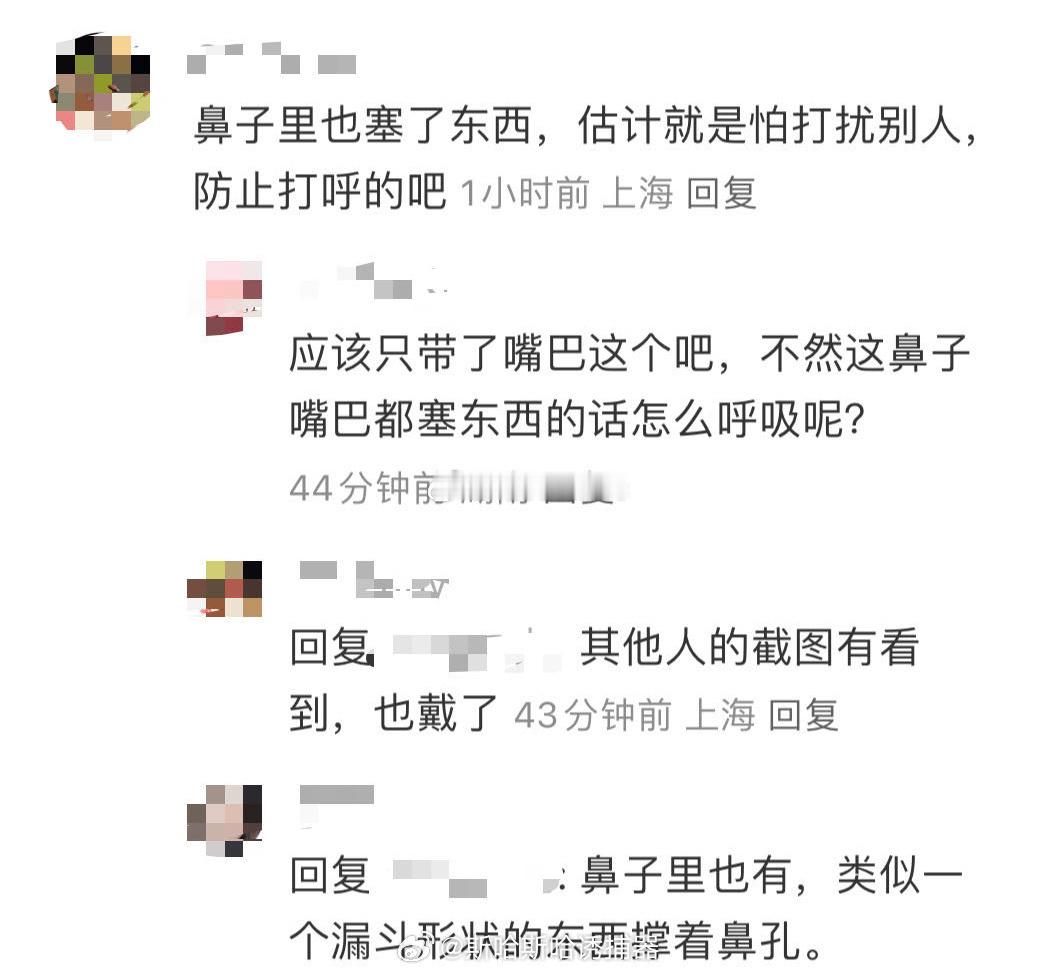Open the pink avatar of 应该只带了嘴巴 commenter
Viewport: 1059px width, 973px height.
(233, 298)
